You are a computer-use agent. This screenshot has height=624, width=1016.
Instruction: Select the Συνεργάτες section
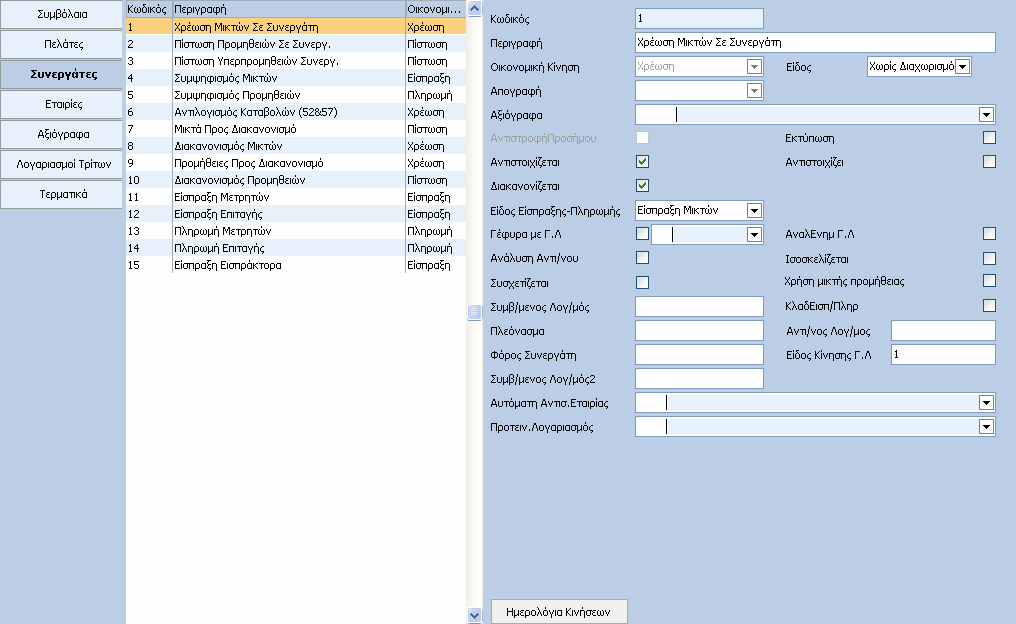[62, 74]
